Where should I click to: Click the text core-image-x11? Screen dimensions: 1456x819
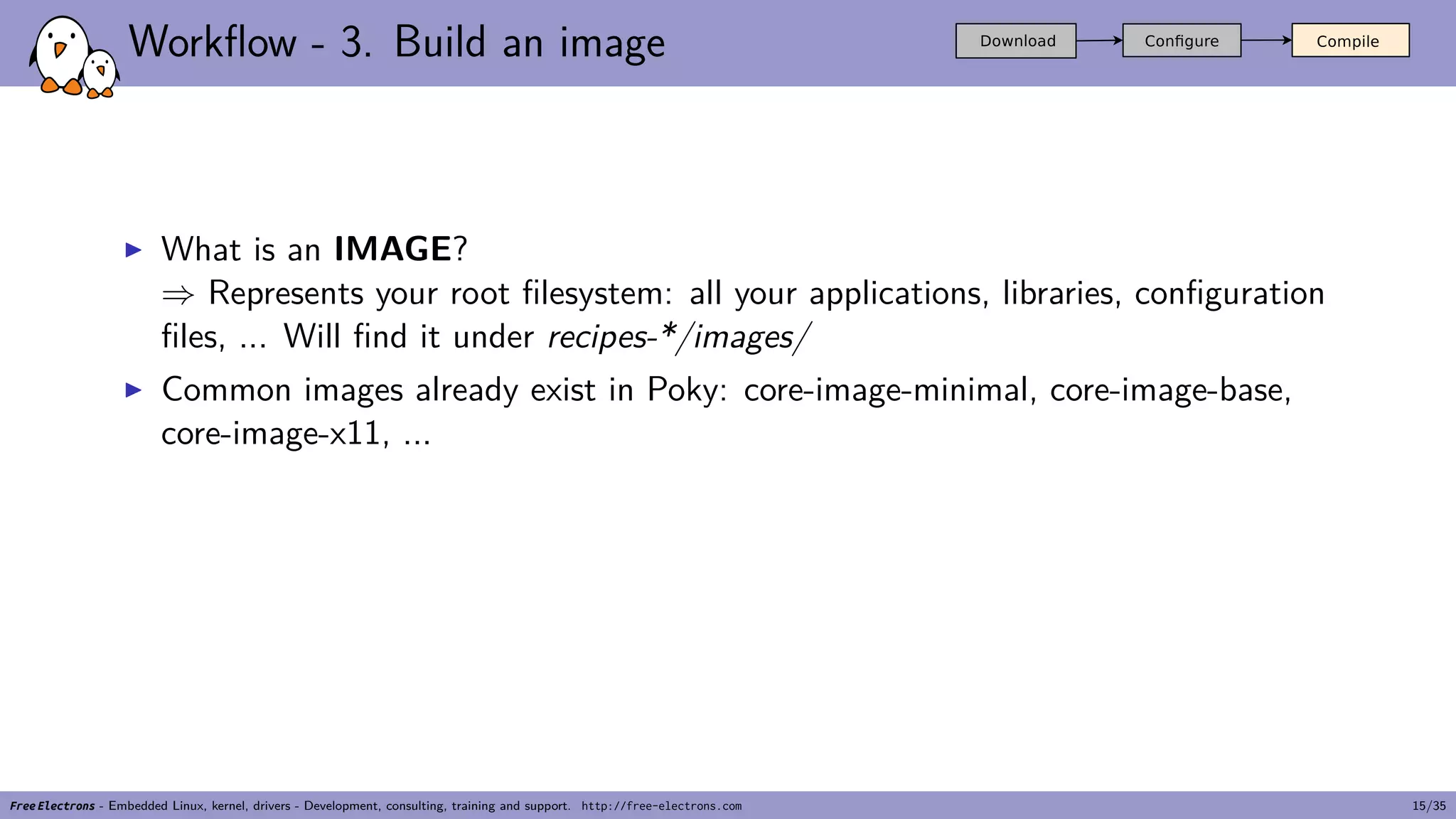click(271, 434)
